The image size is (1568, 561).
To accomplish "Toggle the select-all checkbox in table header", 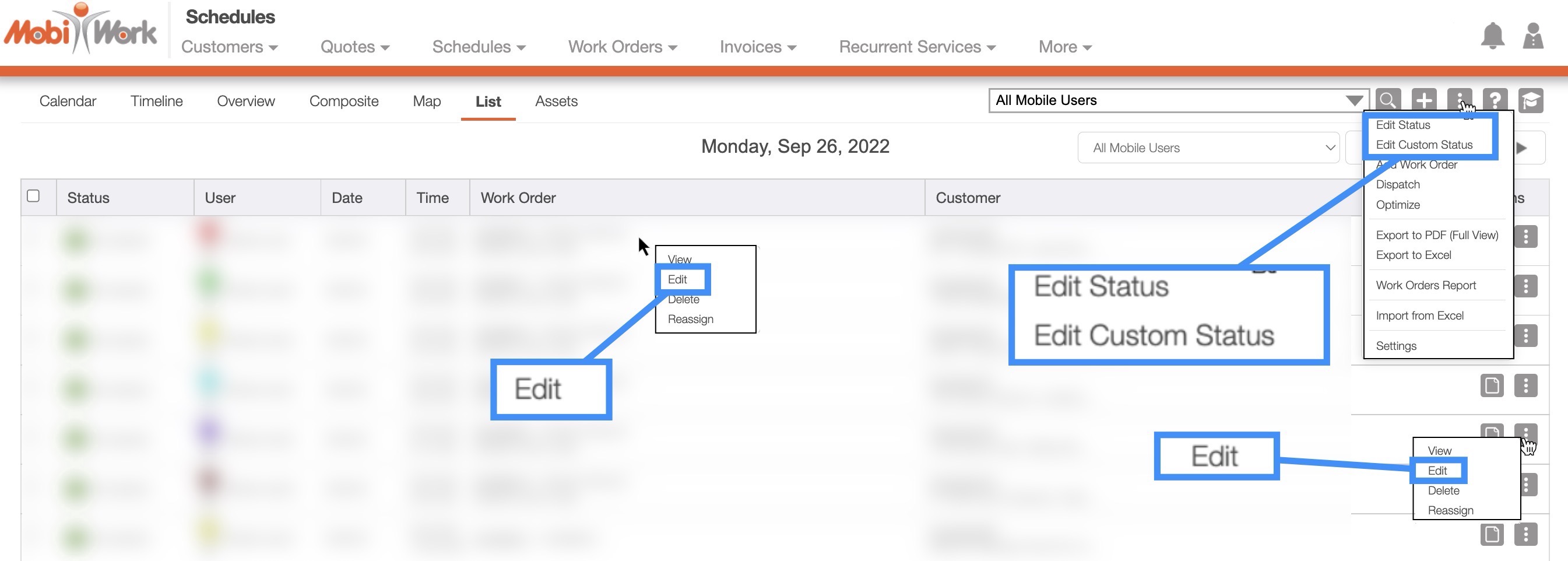I will (x=33, y=196).
